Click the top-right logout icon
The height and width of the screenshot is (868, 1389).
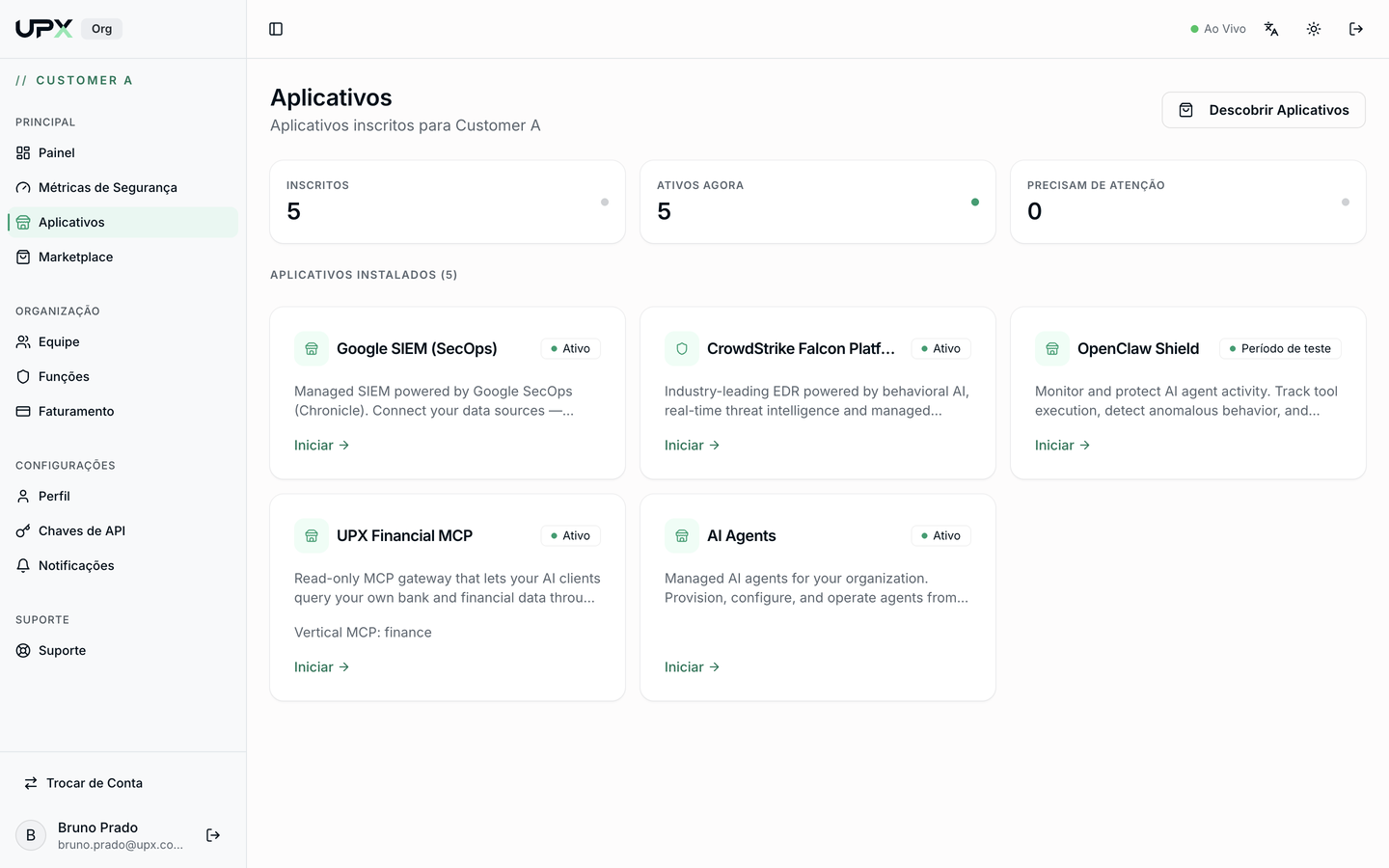coord(1356,29)
